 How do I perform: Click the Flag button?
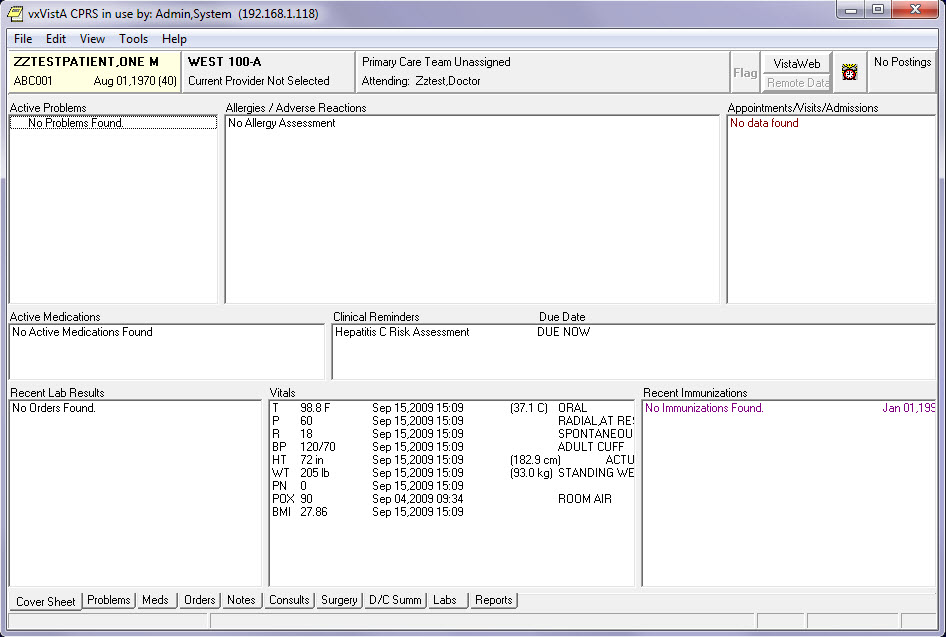click(745, 72)
